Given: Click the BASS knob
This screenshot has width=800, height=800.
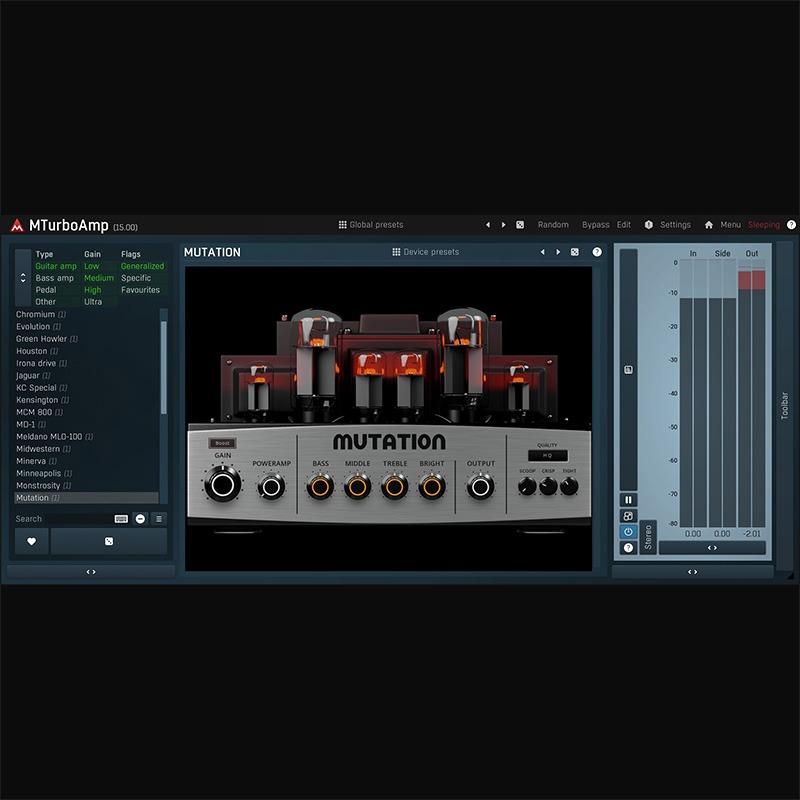Looking at the screenshot, I should tap(320, 486).
